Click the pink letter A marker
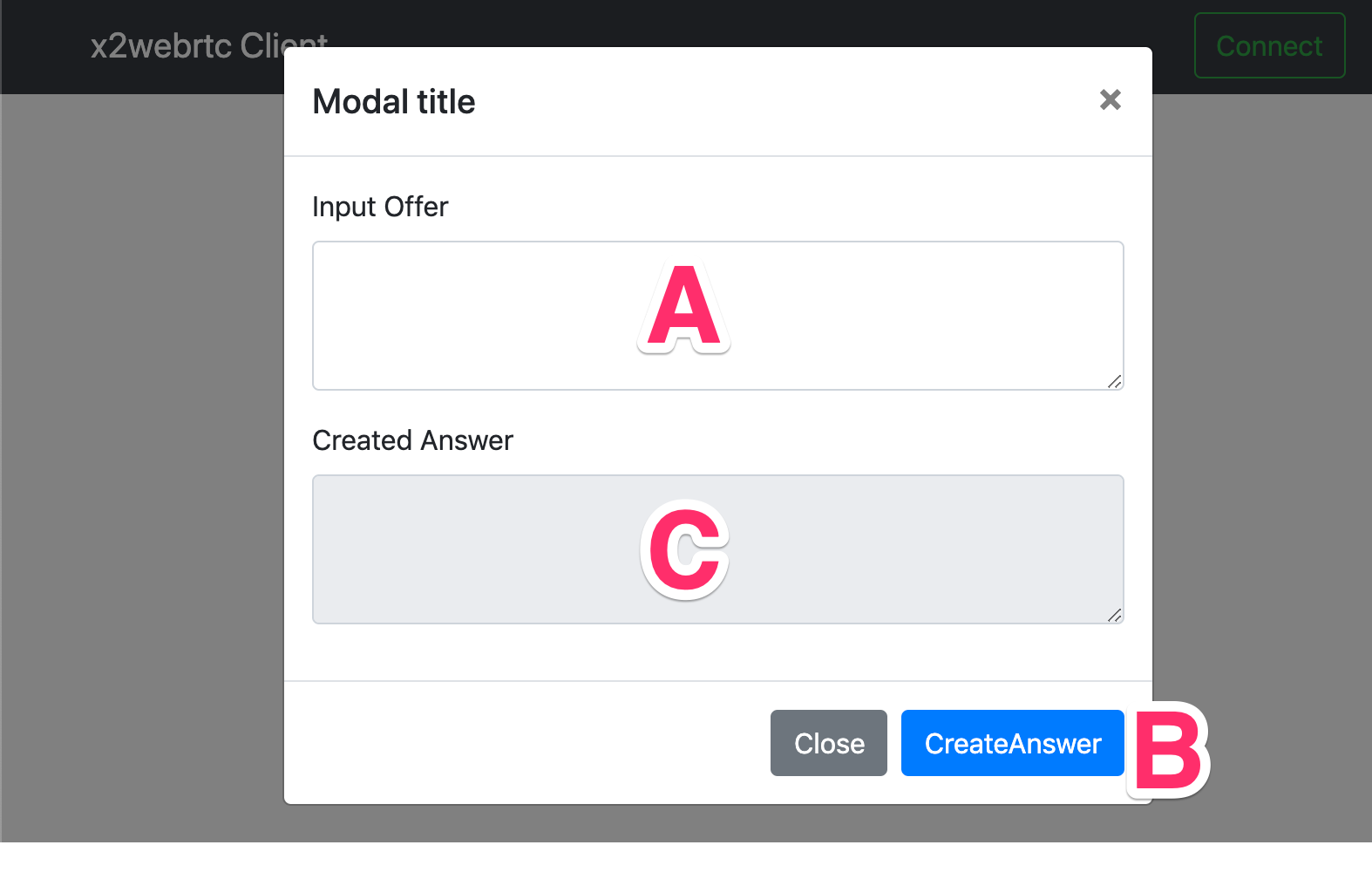The height and width of the screenshot is (879, 1372). [684, 307]
